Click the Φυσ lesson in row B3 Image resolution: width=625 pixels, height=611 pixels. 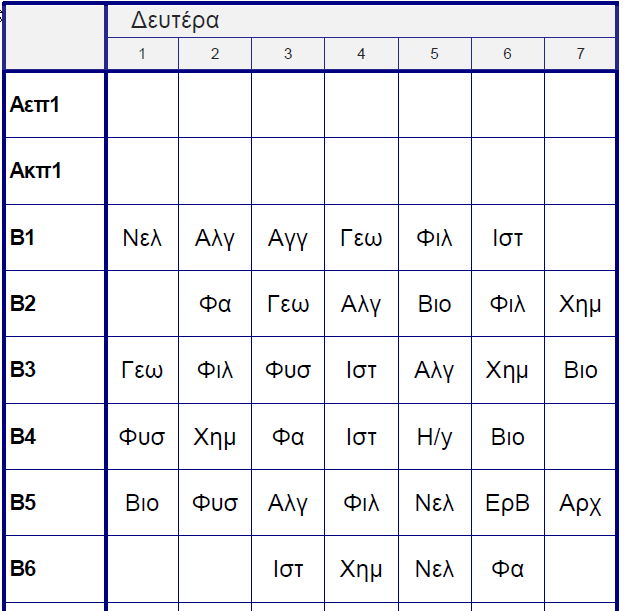click(288, 370)
